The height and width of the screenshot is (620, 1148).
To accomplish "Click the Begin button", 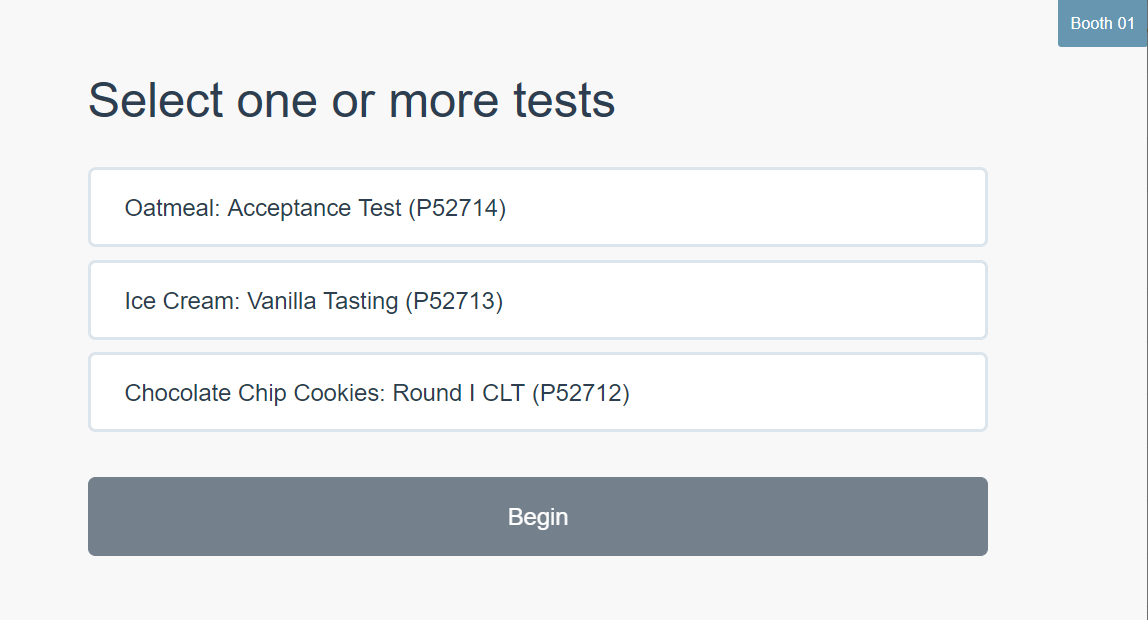I will tap(538, 516).
